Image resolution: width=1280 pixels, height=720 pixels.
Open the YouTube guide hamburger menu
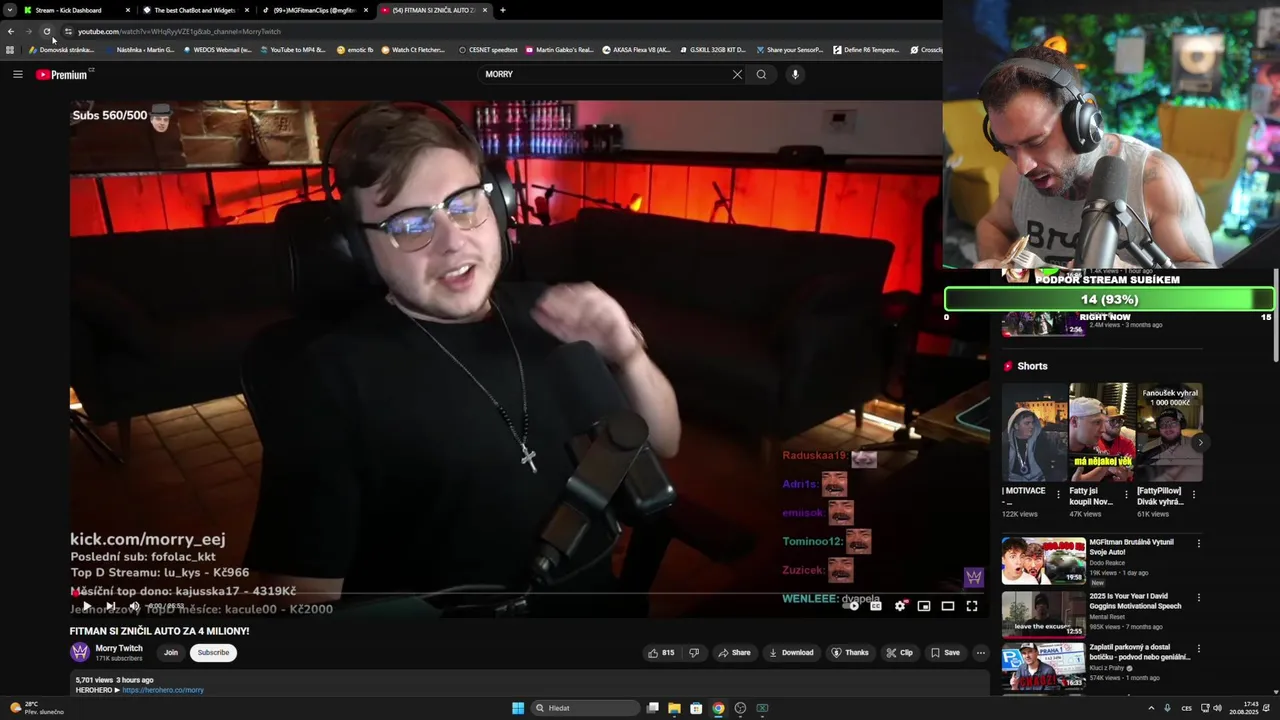(x=17, y=74)
